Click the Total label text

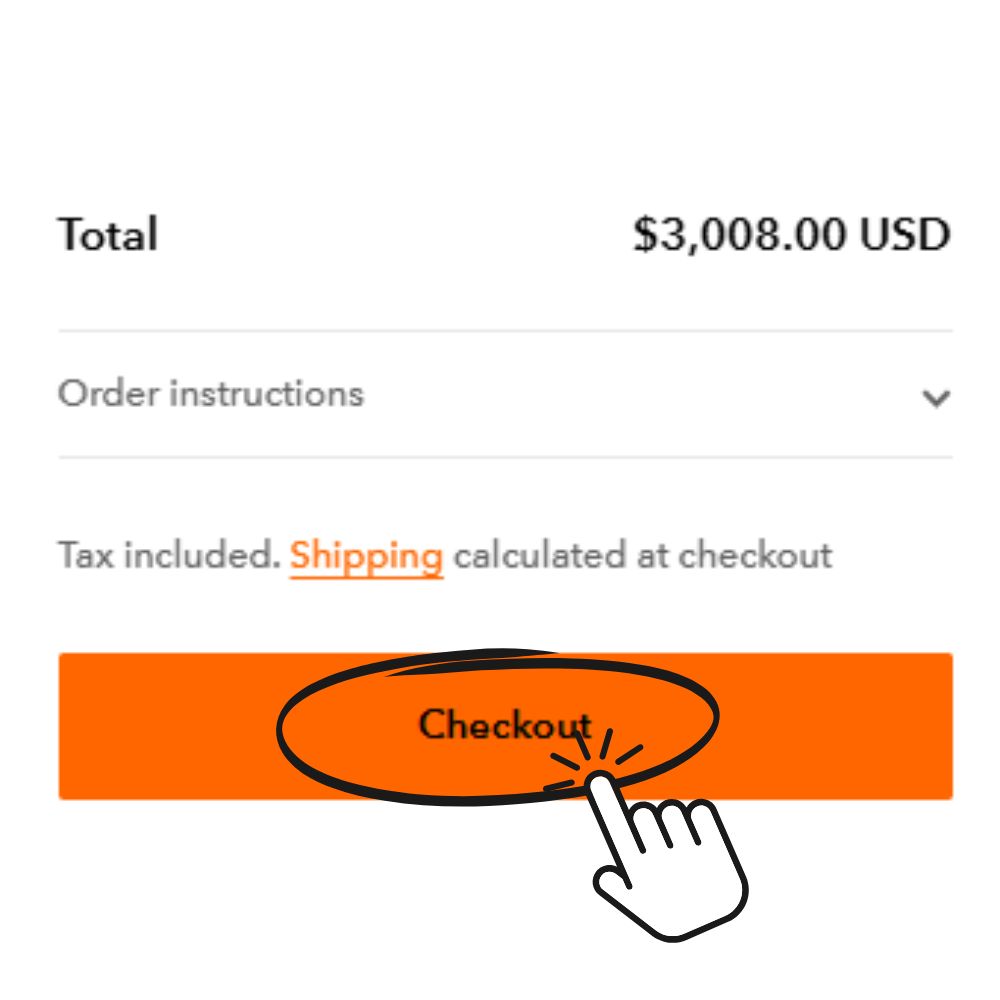click(108, 236)
